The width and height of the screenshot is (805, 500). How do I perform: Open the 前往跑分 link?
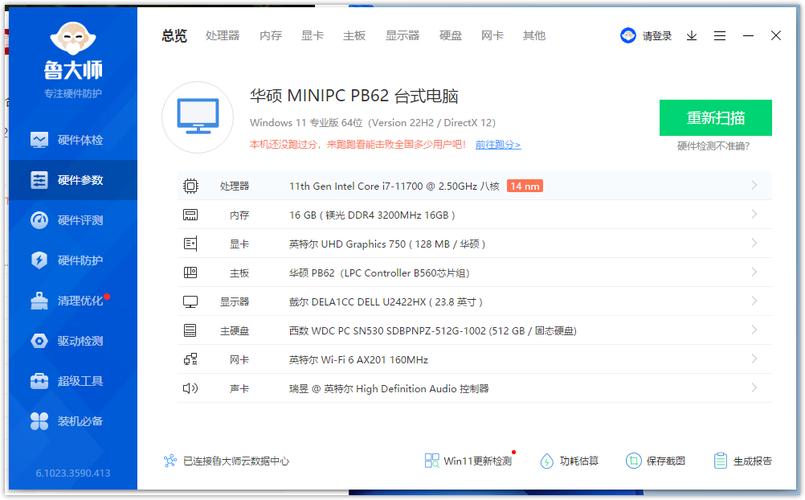click(498, 145)
